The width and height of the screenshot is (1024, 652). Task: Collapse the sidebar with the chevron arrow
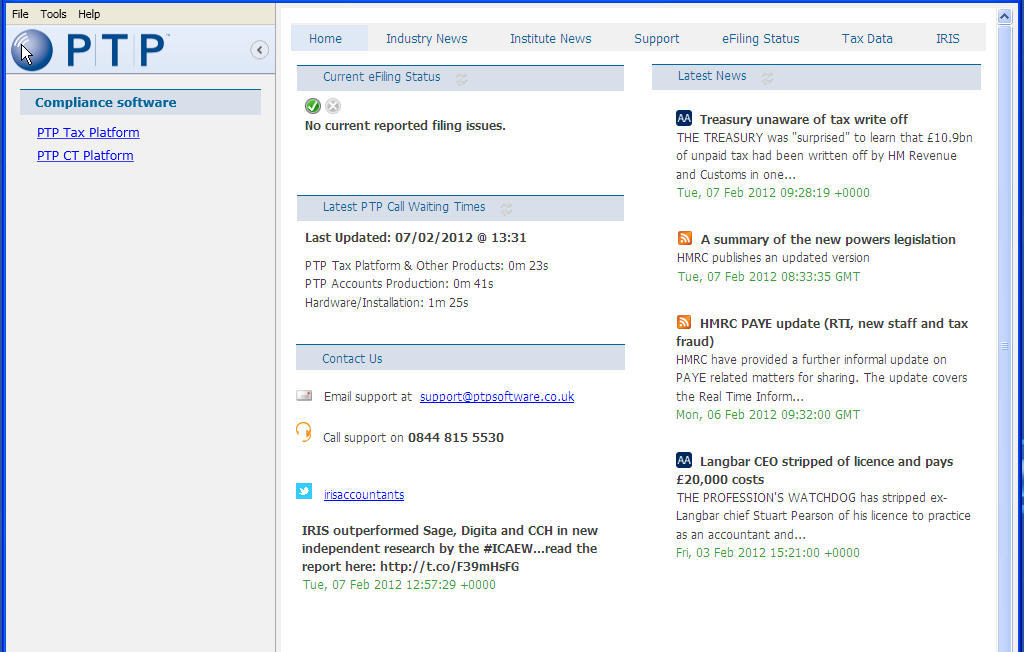point(259,49)
